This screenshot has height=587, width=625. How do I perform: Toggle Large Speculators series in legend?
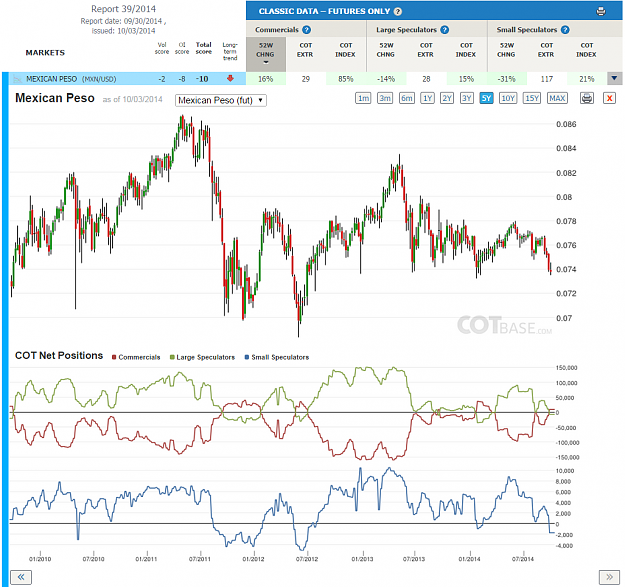pyautogui.click(x=202, y=357)
